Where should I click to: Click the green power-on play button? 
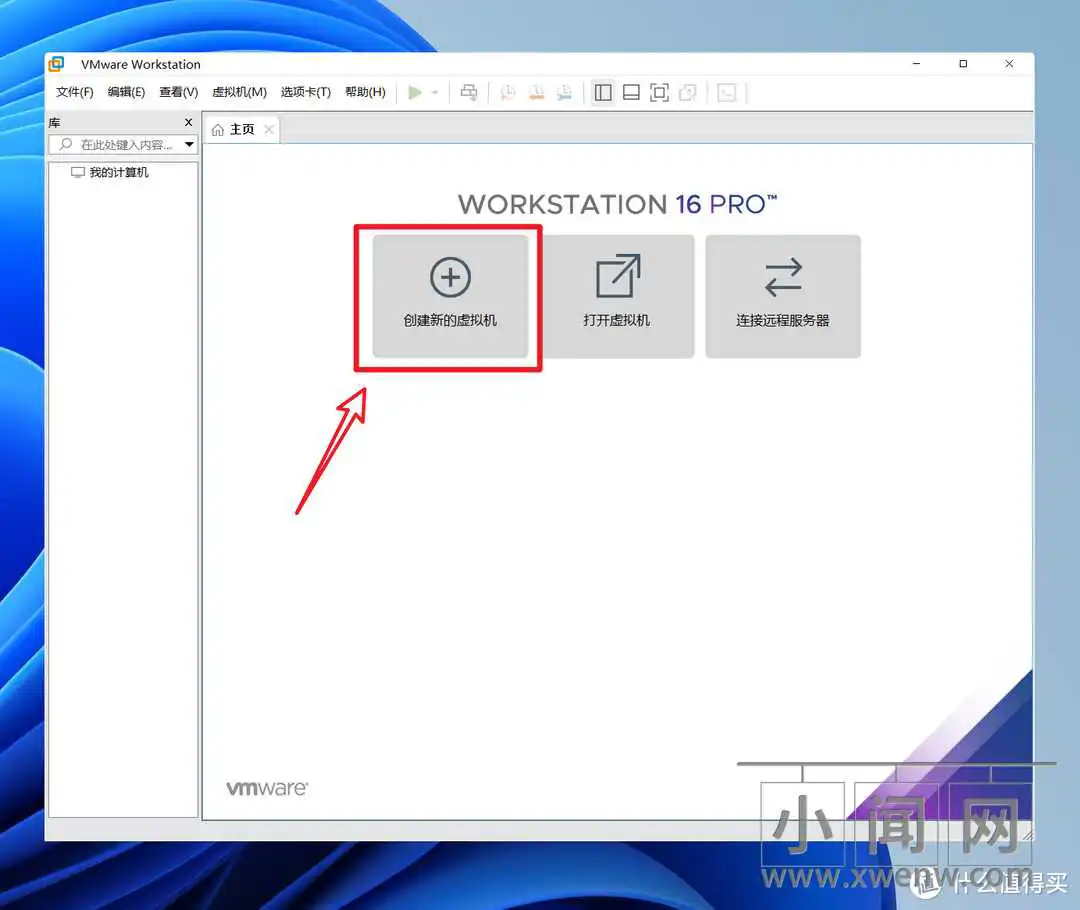click(415, 92)
